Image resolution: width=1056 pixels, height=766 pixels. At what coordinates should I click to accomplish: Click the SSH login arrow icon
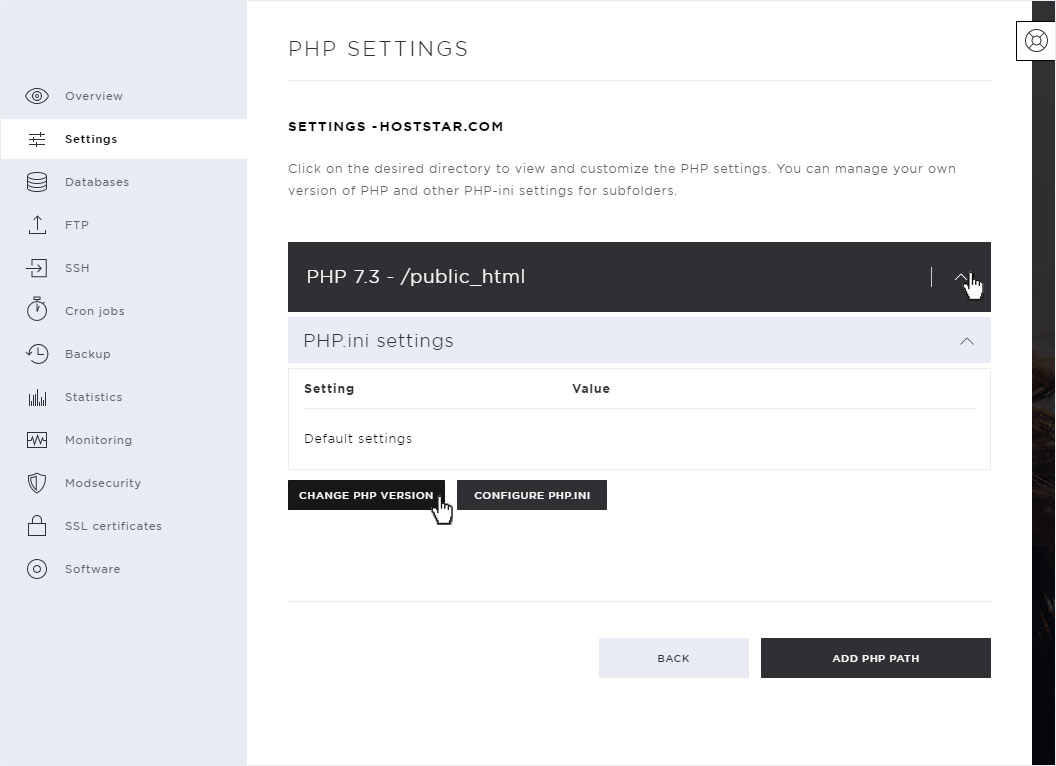37,268
